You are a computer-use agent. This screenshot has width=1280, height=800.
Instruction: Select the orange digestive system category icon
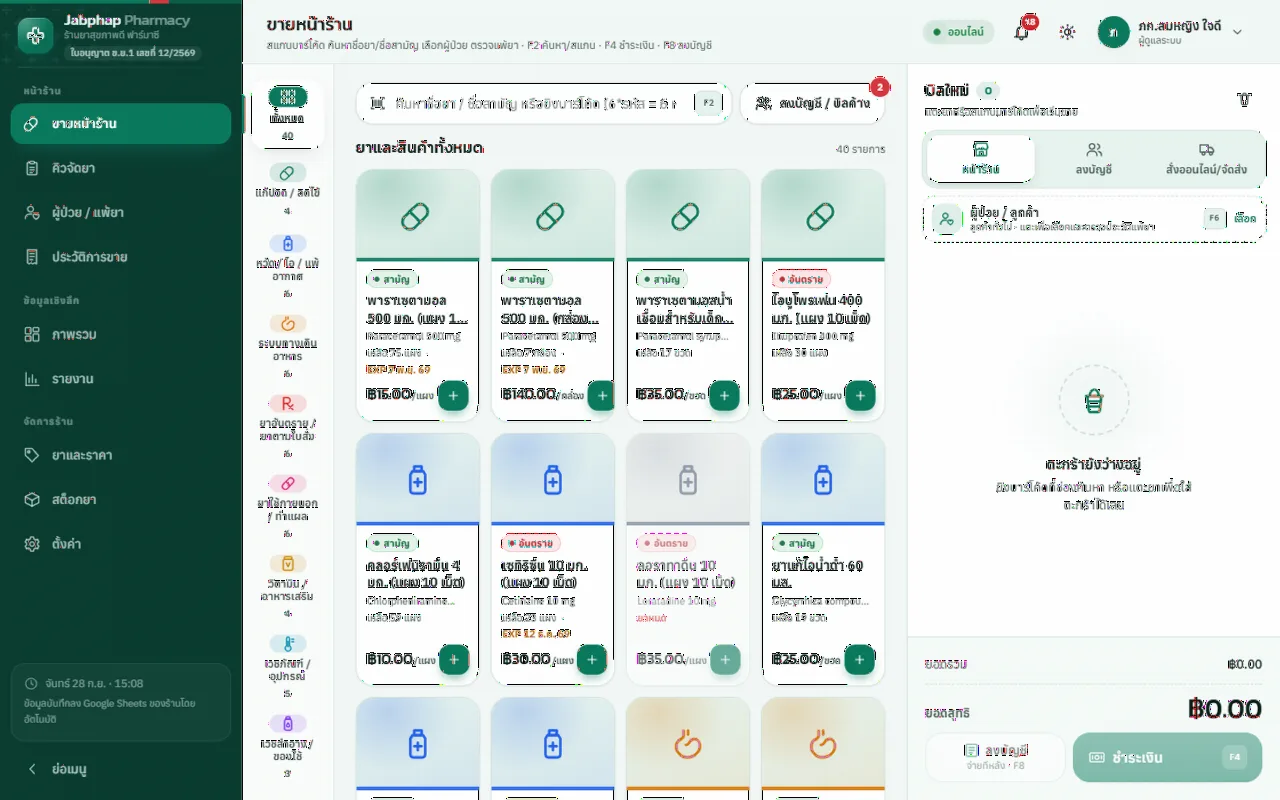coord(288,324)
